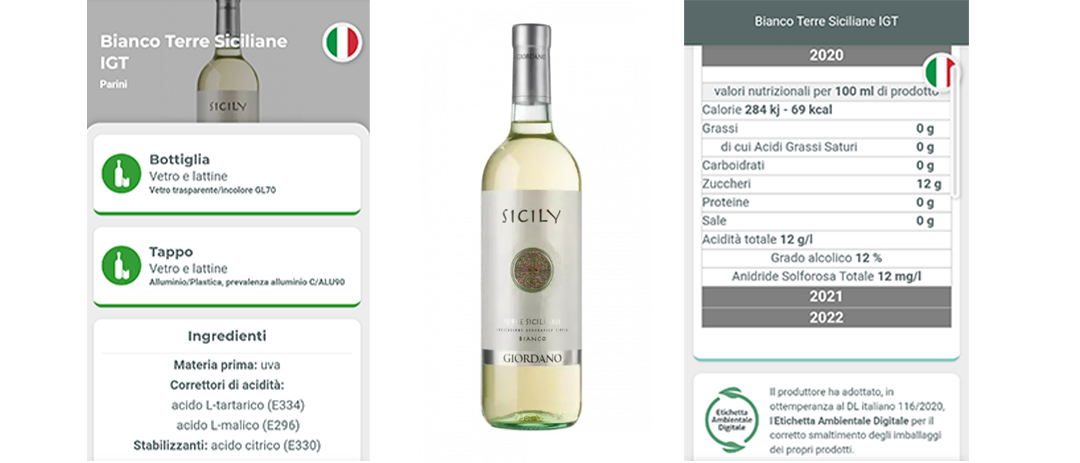Click the header bottle thumbnail on left
This screenshot has width=1080, height=463.
coord(228,61)
